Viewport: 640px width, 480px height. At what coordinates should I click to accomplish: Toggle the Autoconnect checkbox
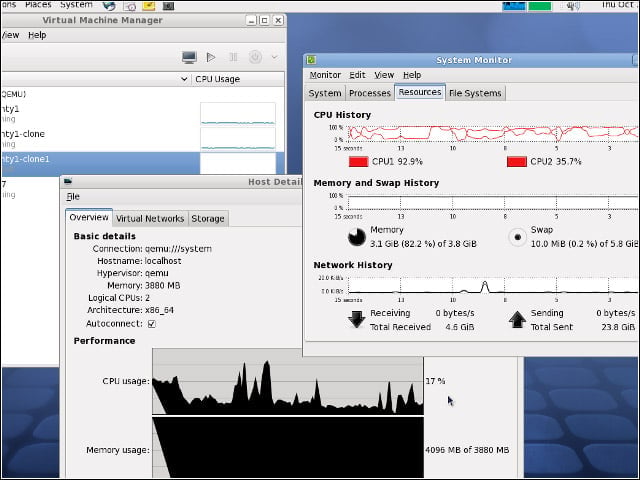pos(152,324)
